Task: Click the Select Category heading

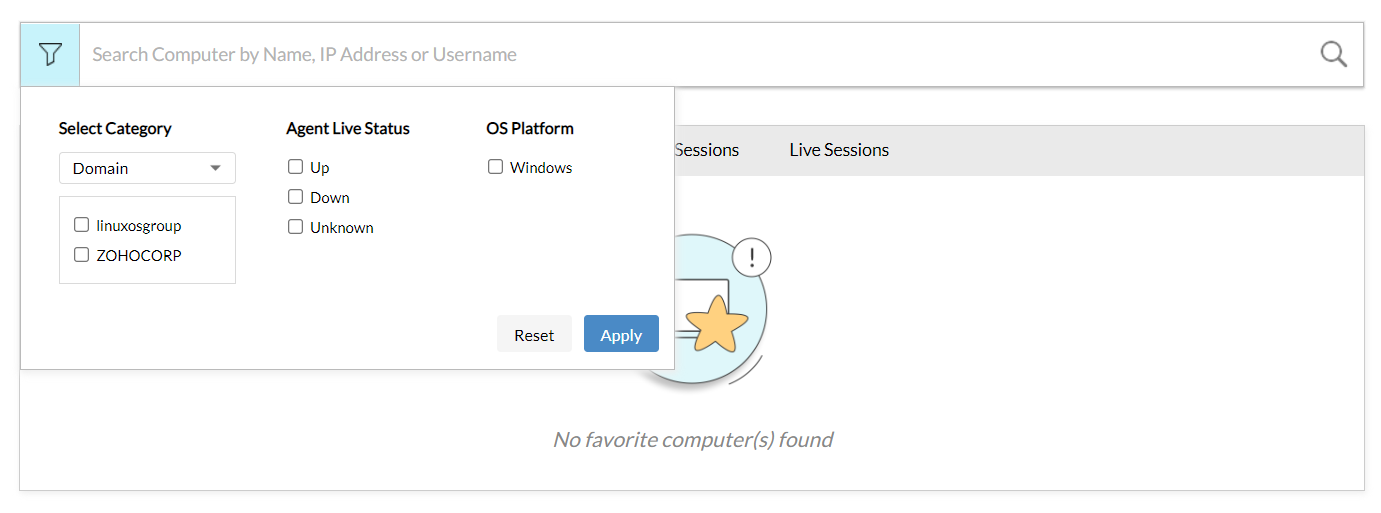Action: (x=115, y=128)
